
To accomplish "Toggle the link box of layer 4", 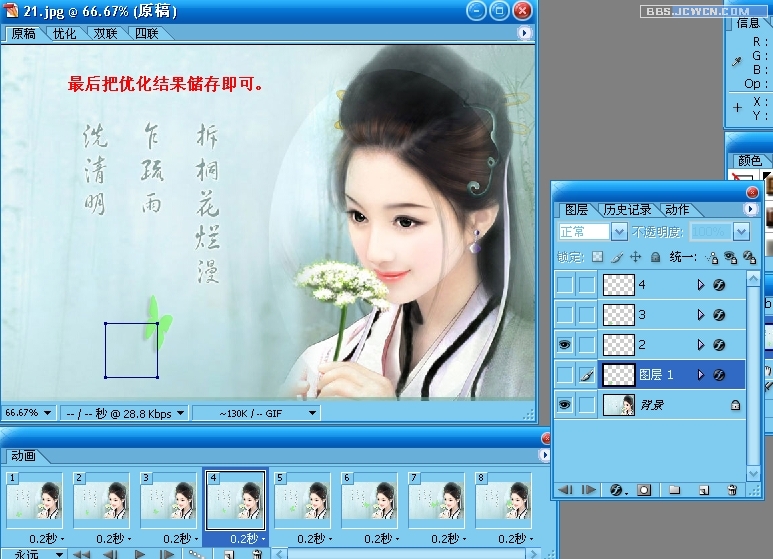I will [x=587, y=285].
